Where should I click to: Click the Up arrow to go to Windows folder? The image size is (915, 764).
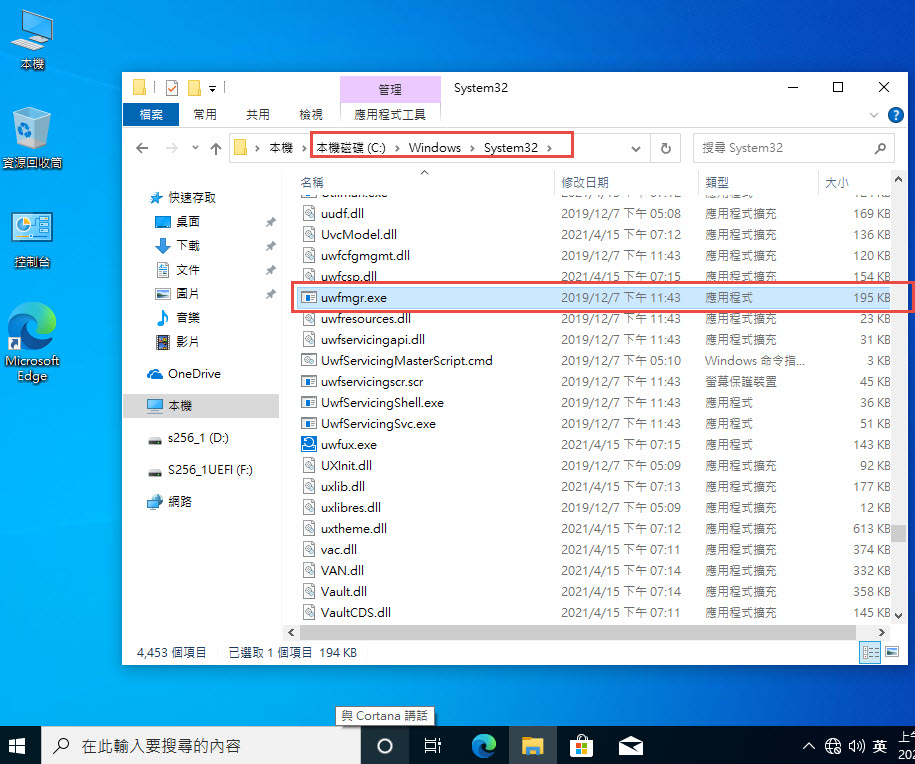pyautogui.click(x=216, y=147)
